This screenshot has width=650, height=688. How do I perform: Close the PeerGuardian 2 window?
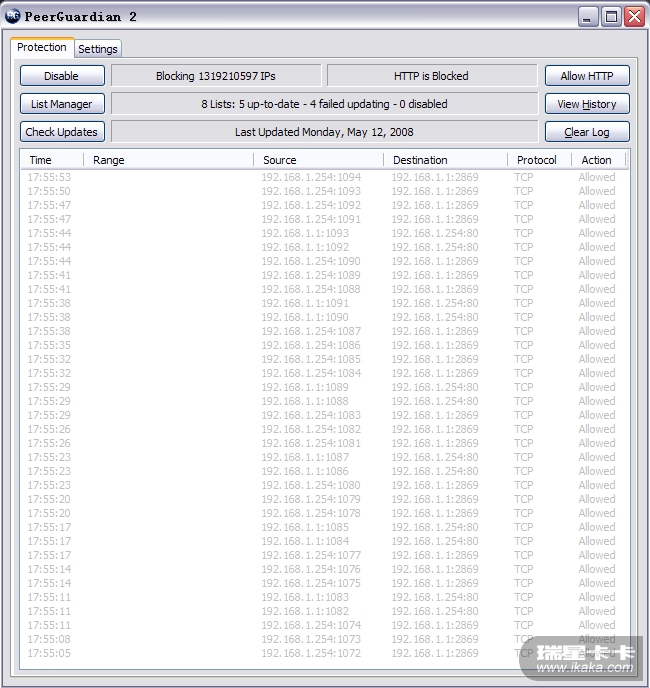point(635,17)
